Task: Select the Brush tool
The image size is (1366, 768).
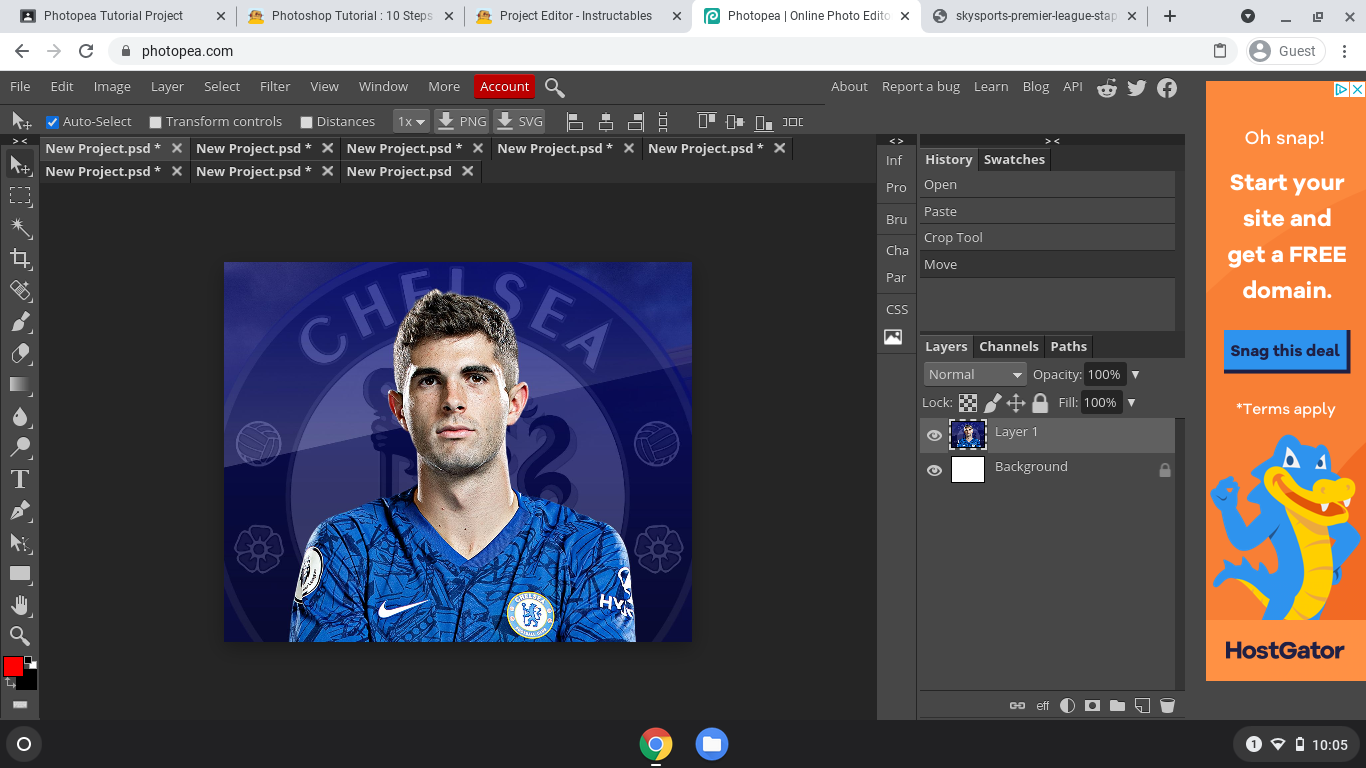Action: pyautogui.click(x=20, y=322)
